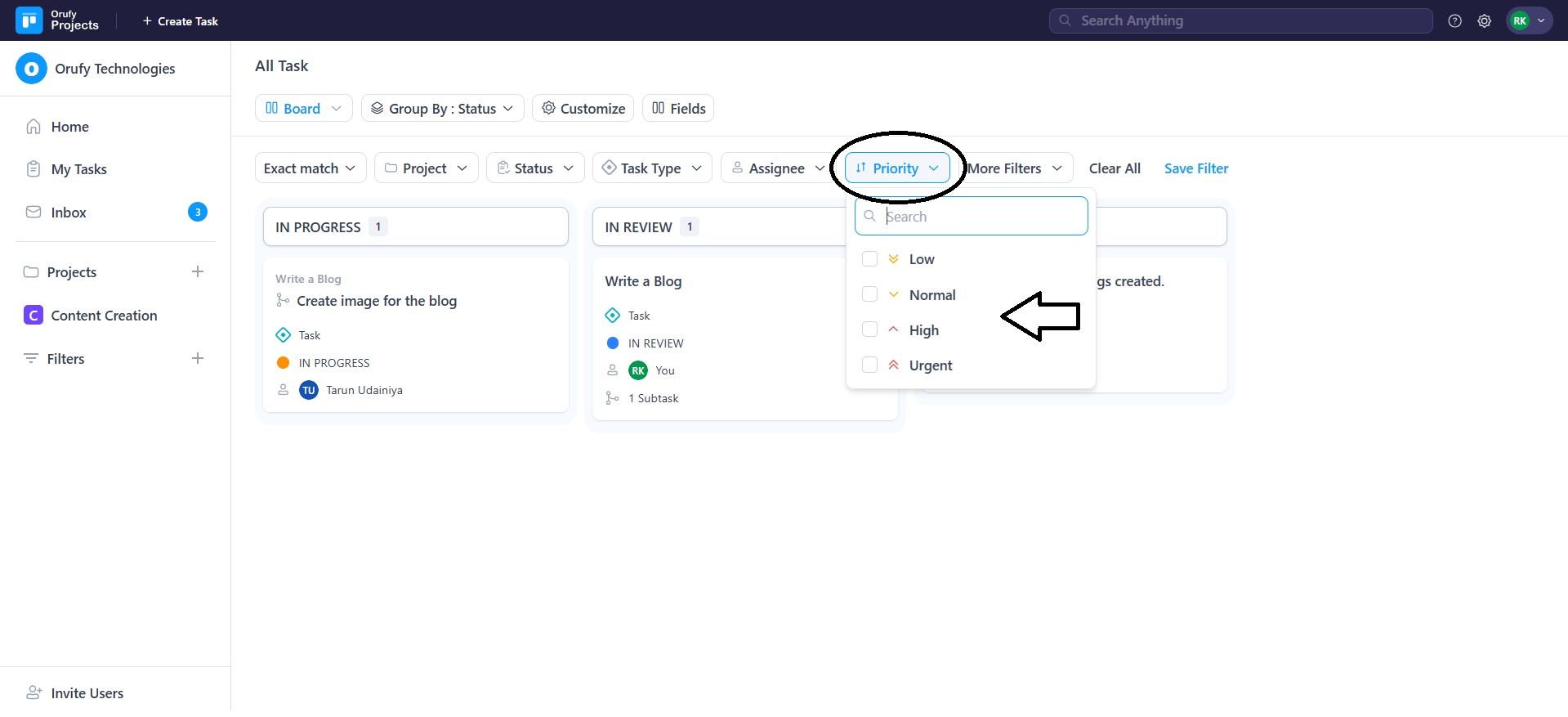Click the Content Creation project icon
Screen dimensions: 1568x717
point(34,316)
